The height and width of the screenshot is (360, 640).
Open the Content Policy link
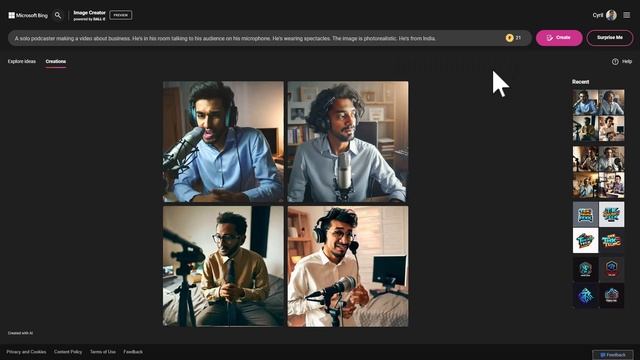pyautogui.click(x=68, y=352)
